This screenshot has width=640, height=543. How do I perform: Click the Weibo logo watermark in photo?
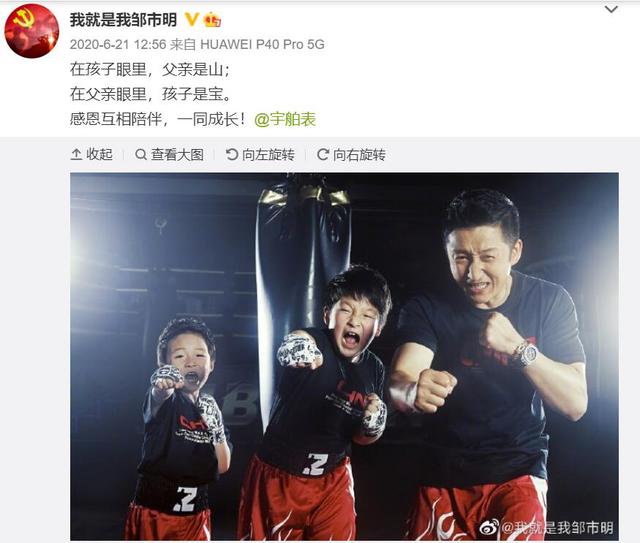[x=489, y=527]
